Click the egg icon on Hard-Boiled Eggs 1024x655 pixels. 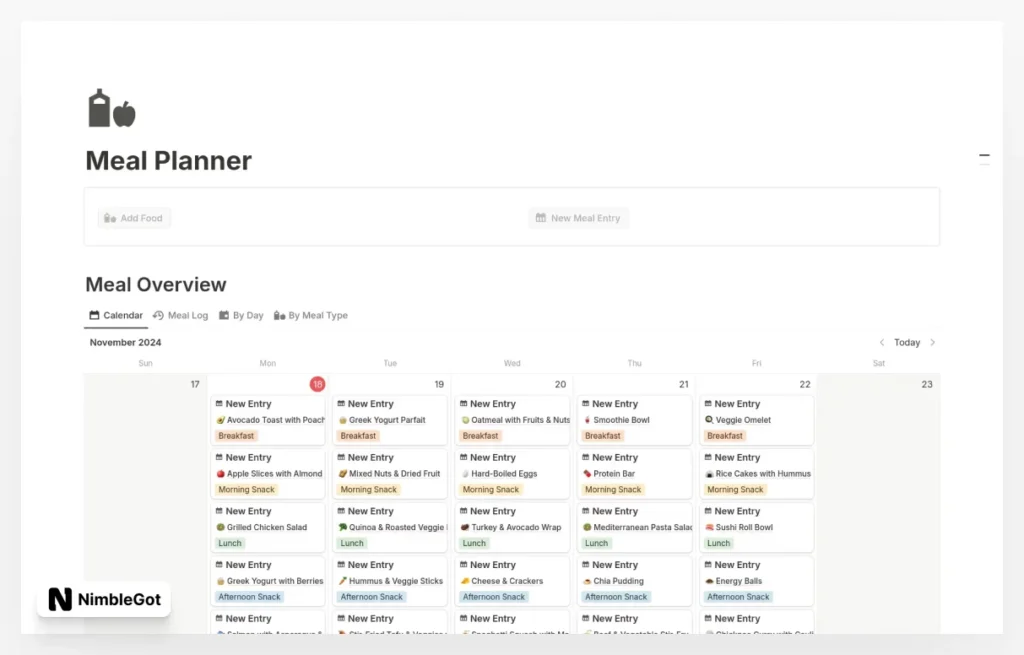click(464, 473)
